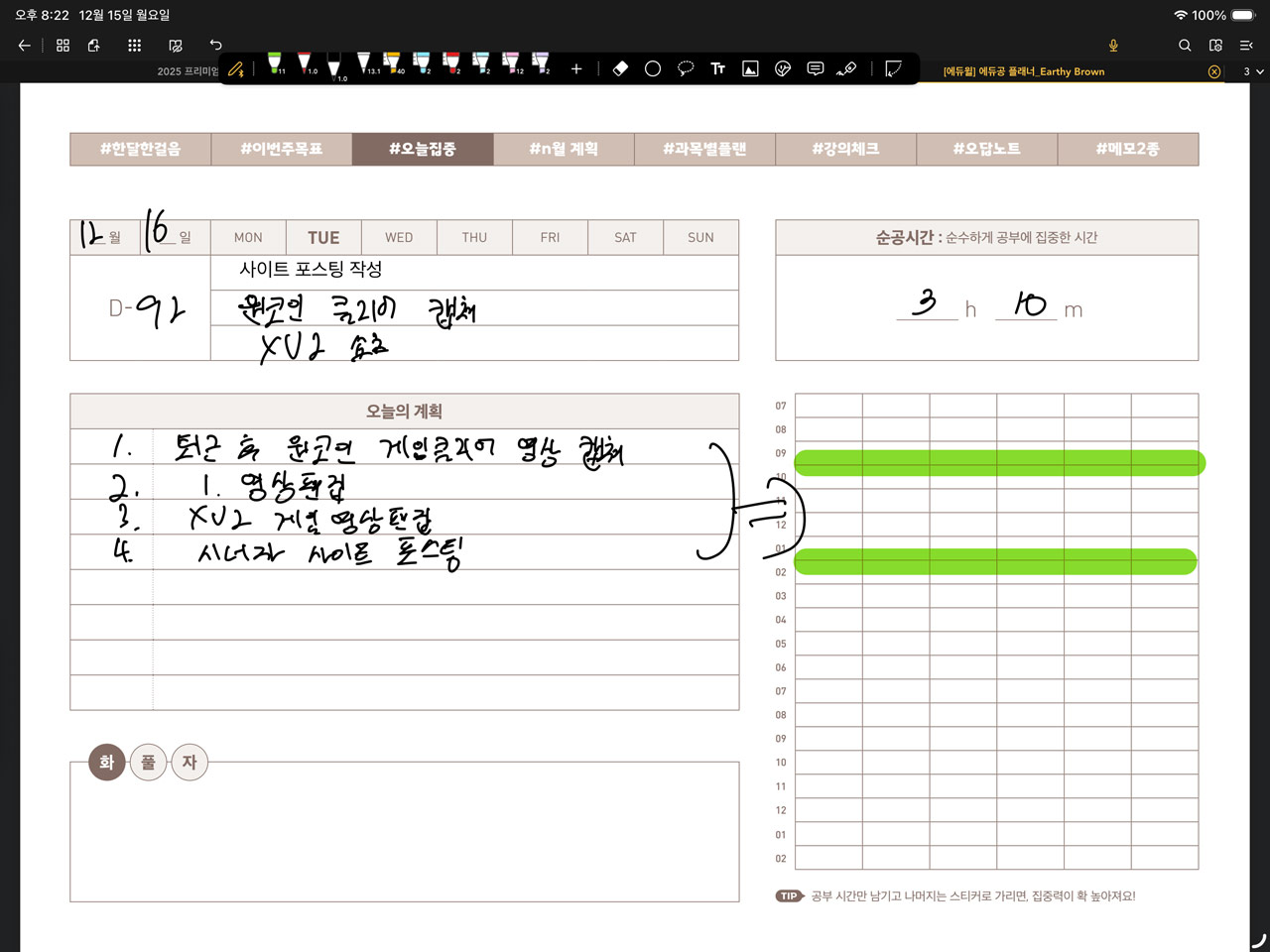1270x952 pixels.
Task: Select the eraser tool
Action: pos(620,68)
